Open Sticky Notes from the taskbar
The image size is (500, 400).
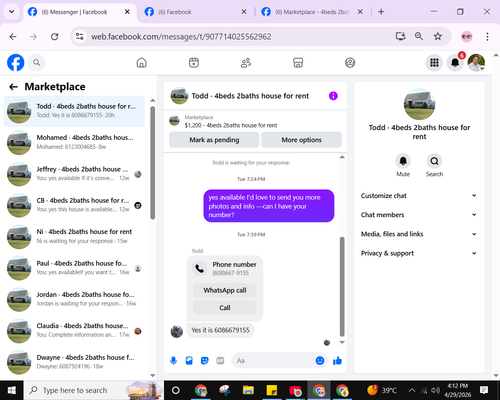click(x=272, y=390)
